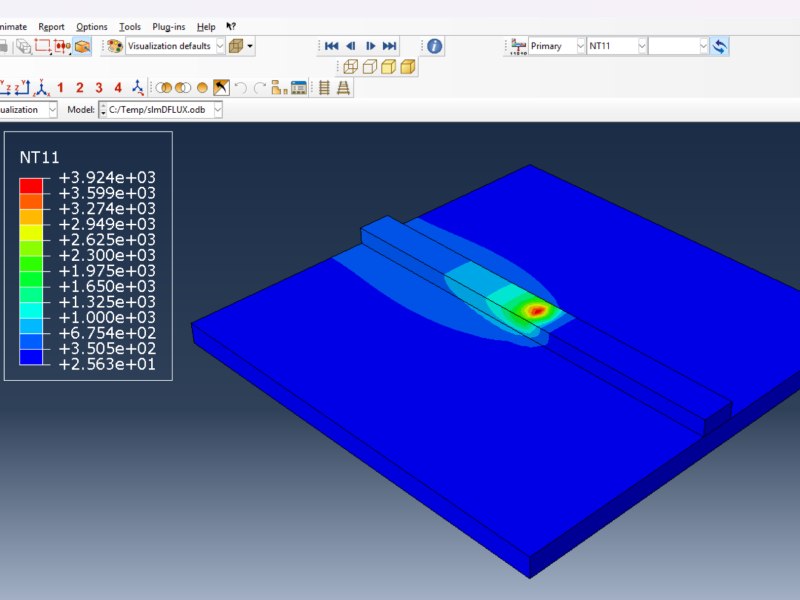Open the Primary variable type dropdown

pos(557,46)
